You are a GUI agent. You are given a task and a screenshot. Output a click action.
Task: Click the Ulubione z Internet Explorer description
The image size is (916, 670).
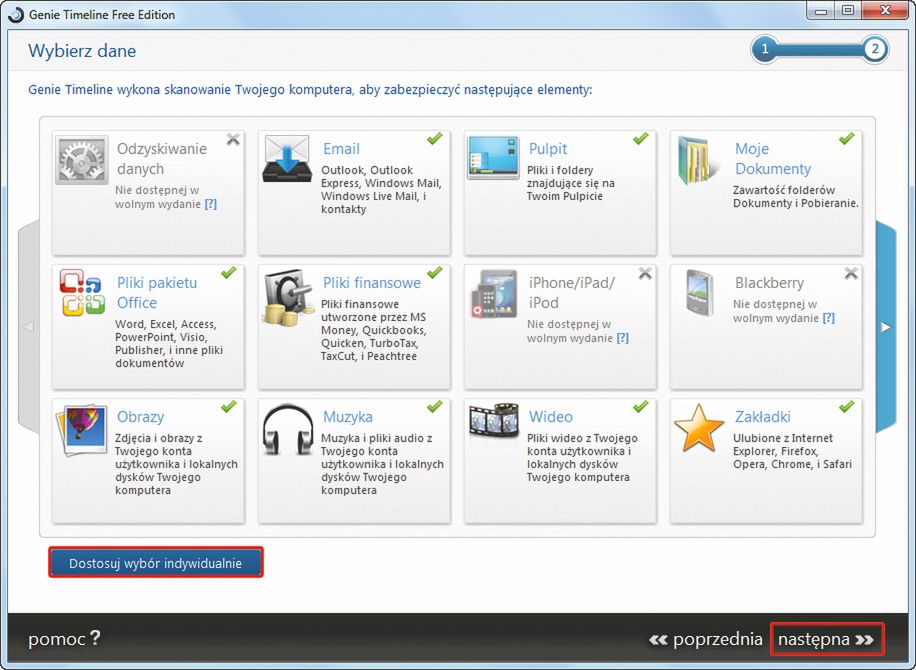[x=792, y=451]
